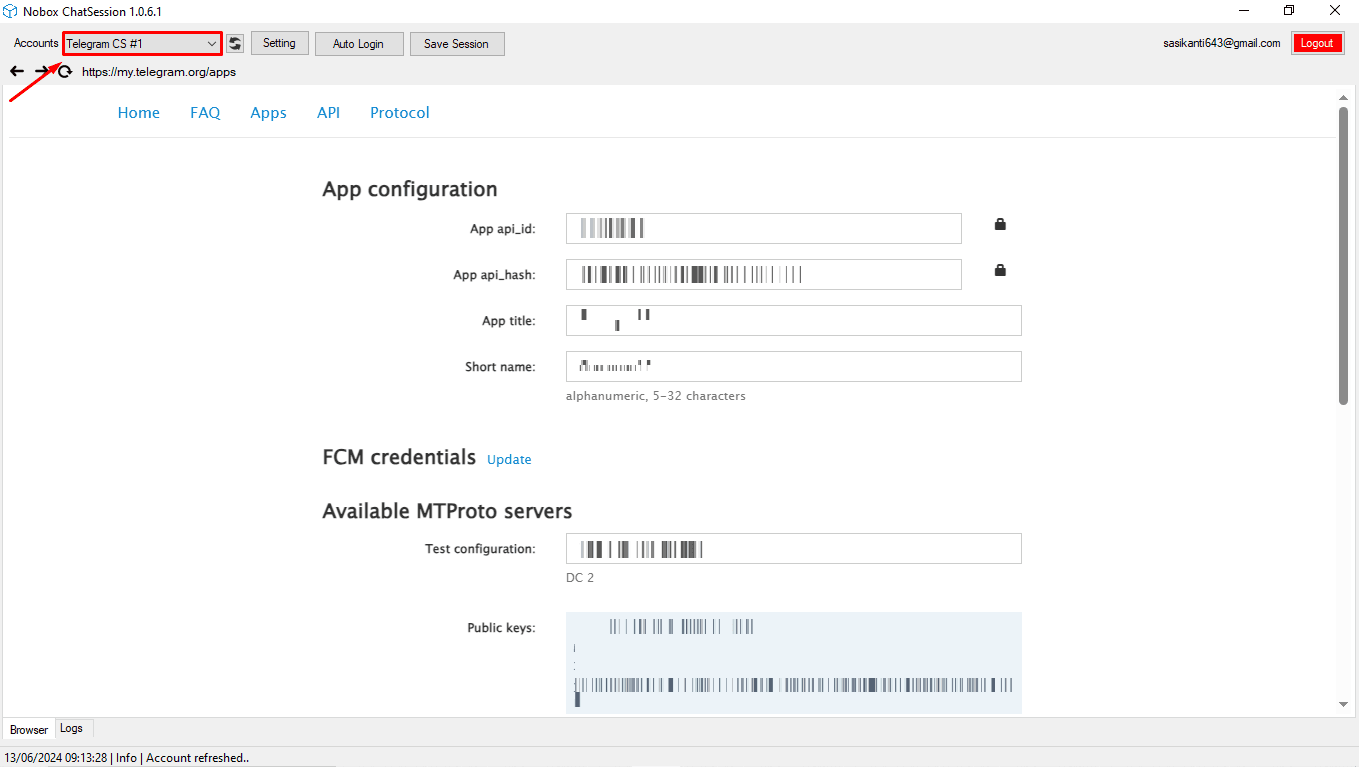The image size is (1359, 767).
Task: Click the browser back arrow
Action: tap(16, 71)
